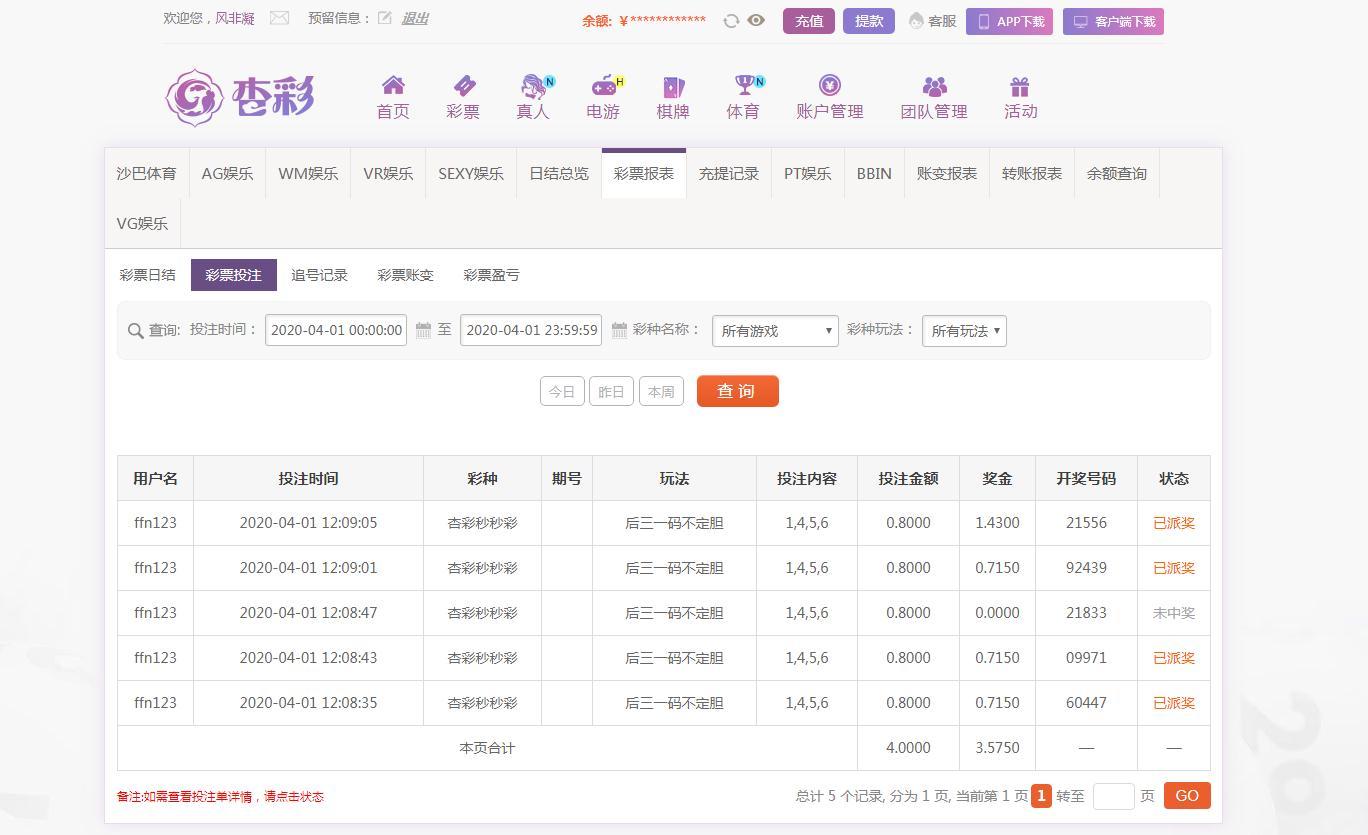The width and height of the screenshot is (1368, 835).
Task: Expand the 彩种玩法 所有玩法 dropdown
Action: 964,331
